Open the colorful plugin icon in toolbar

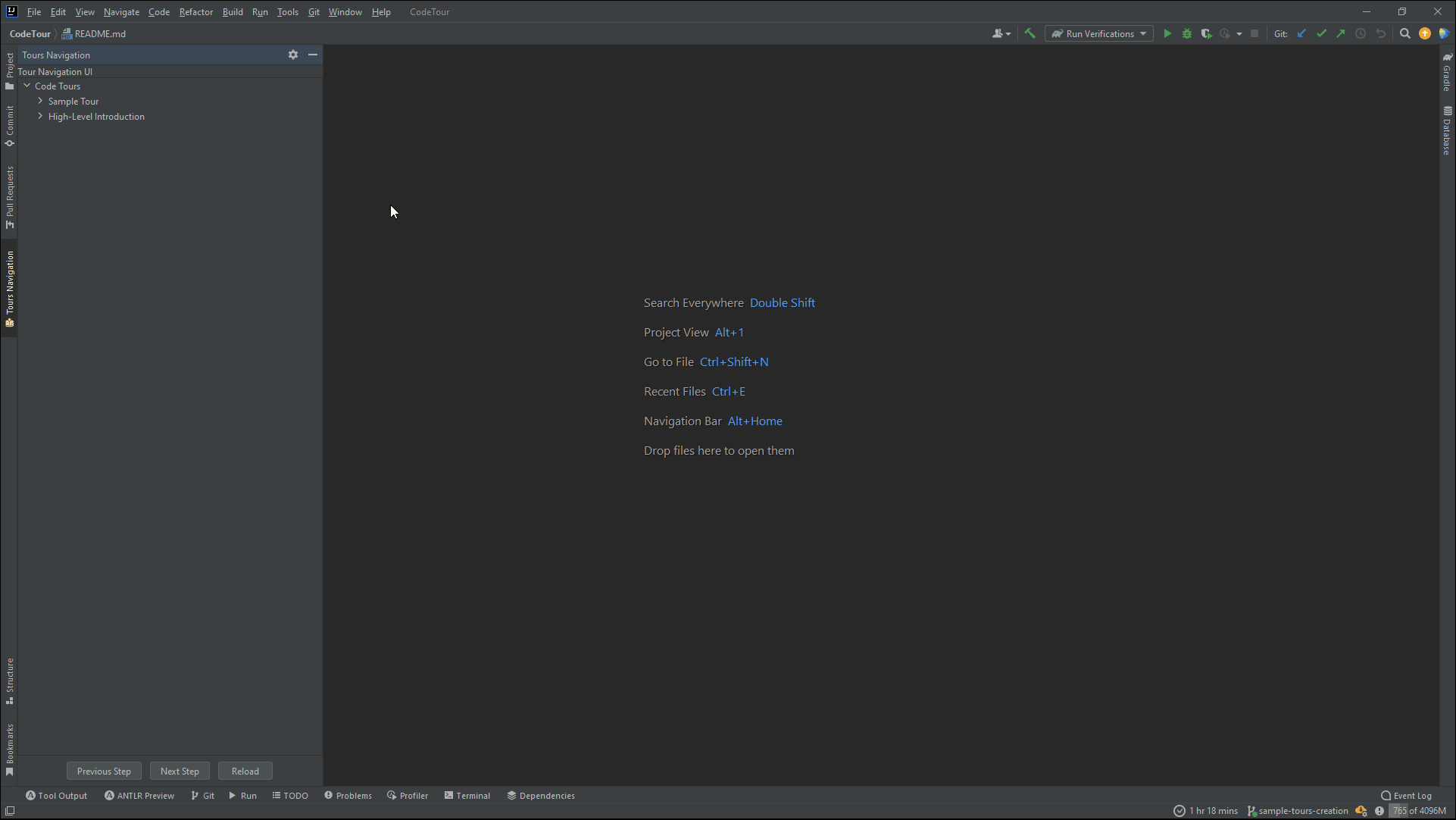tap(1444, 33)
